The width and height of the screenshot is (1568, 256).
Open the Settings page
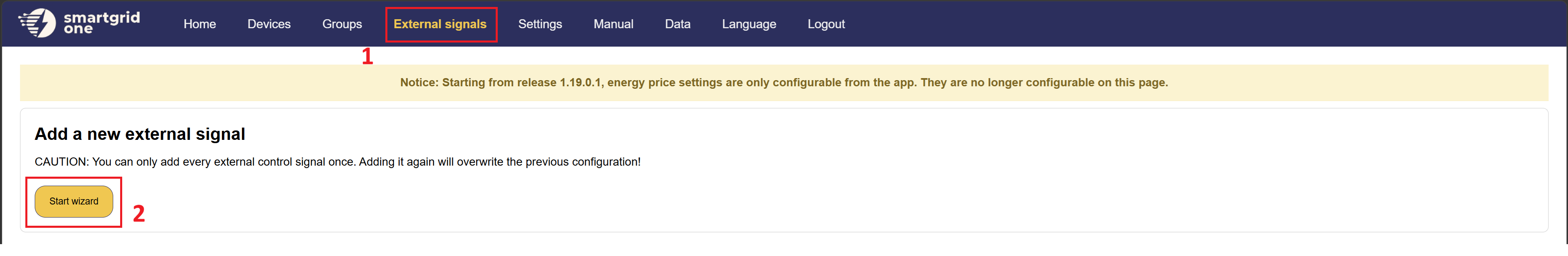(539, 25)
